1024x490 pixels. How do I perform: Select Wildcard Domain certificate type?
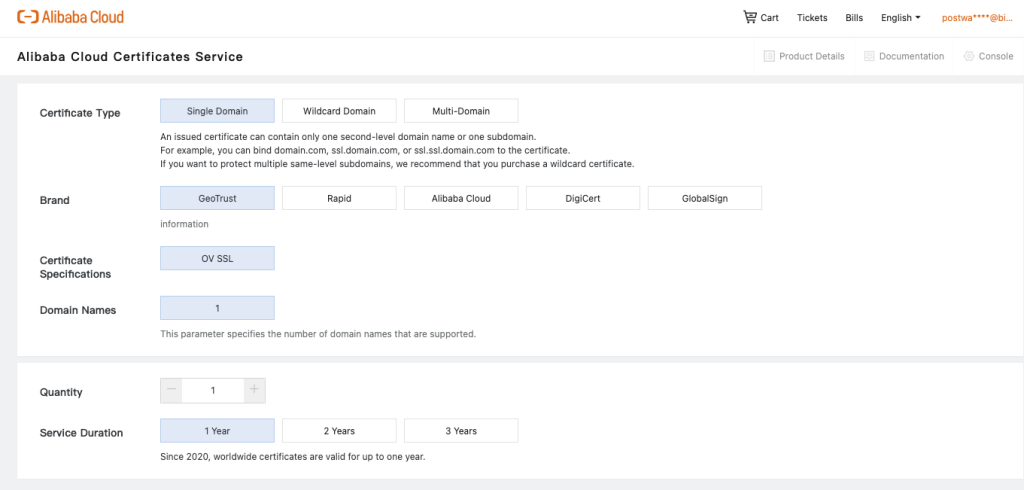(x=339, y=110)
